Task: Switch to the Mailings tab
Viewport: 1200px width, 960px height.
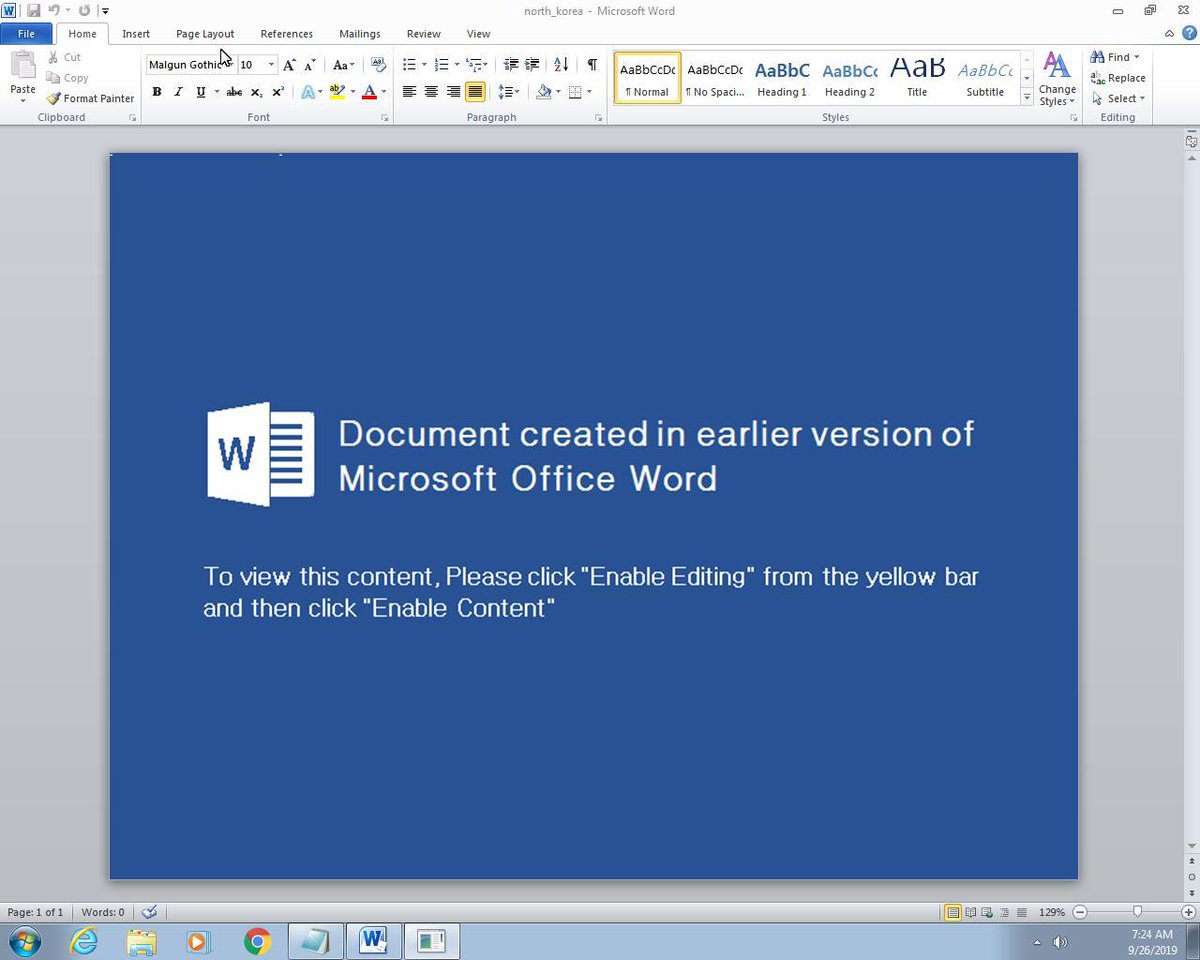Action: [x=359, y=34]
